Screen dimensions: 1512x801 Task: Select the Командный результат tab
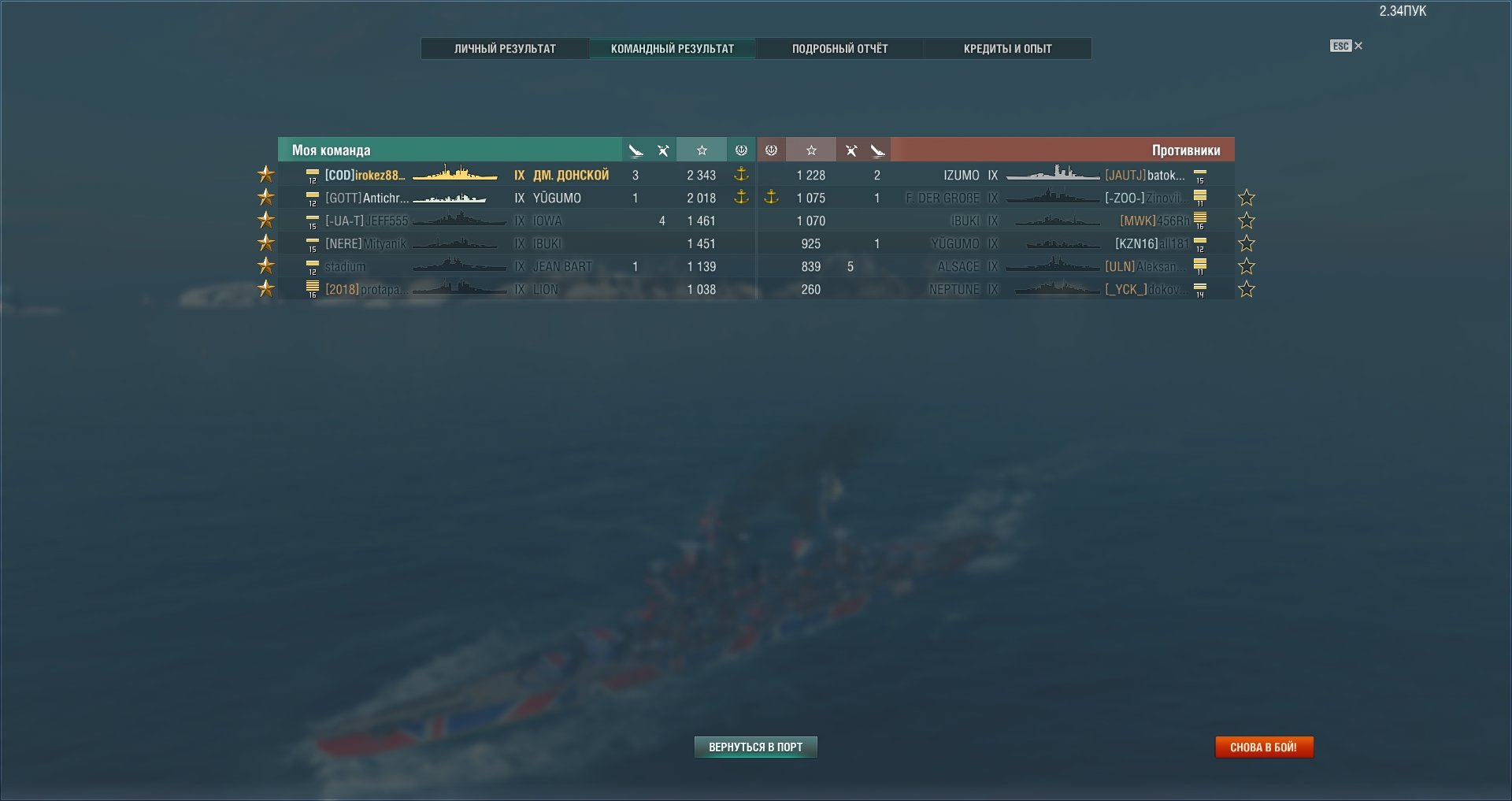tap(673, 49)
